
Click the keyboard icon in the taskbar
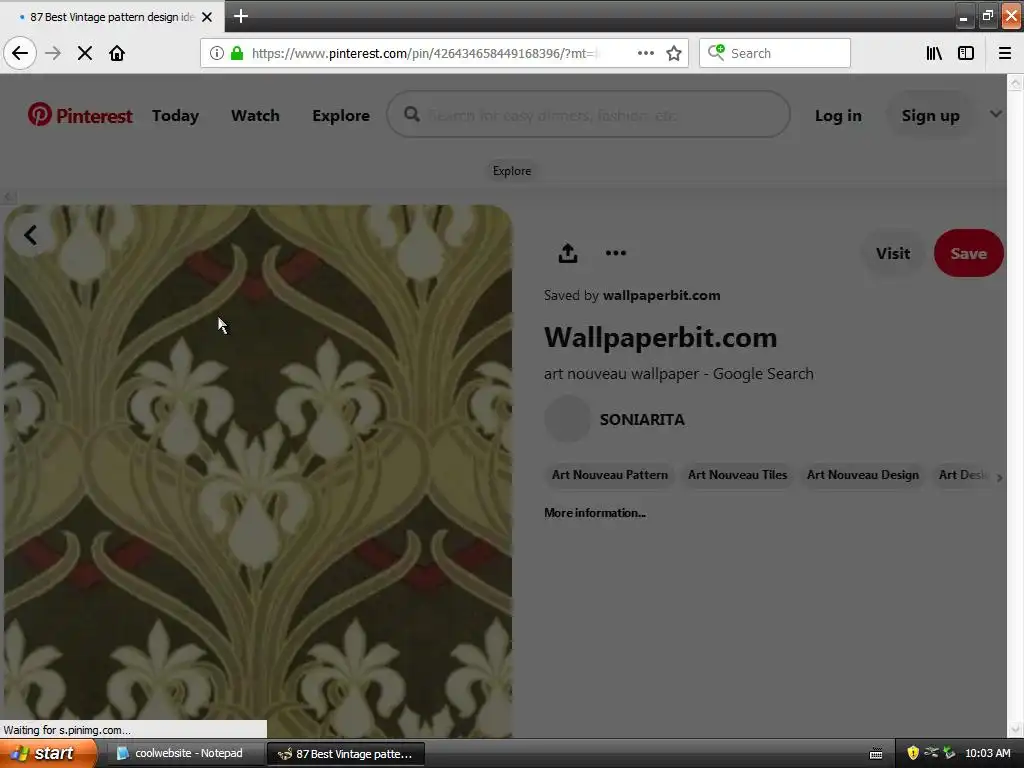[876, 754]
